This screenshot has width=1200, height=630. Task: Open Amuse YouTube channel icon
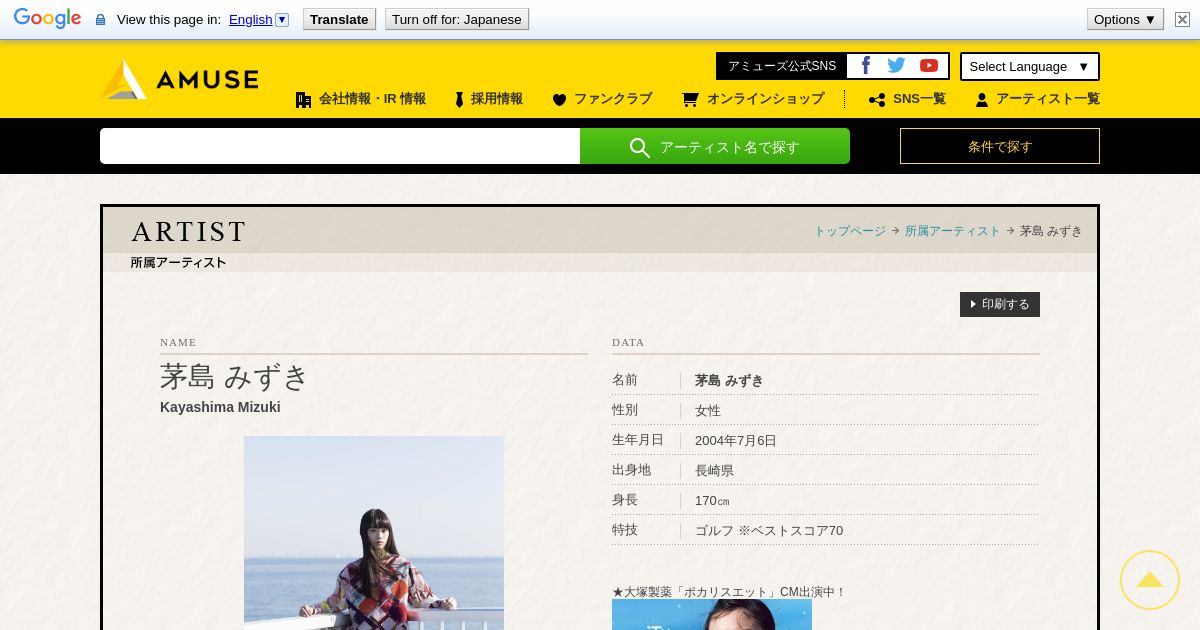(929, 66)
